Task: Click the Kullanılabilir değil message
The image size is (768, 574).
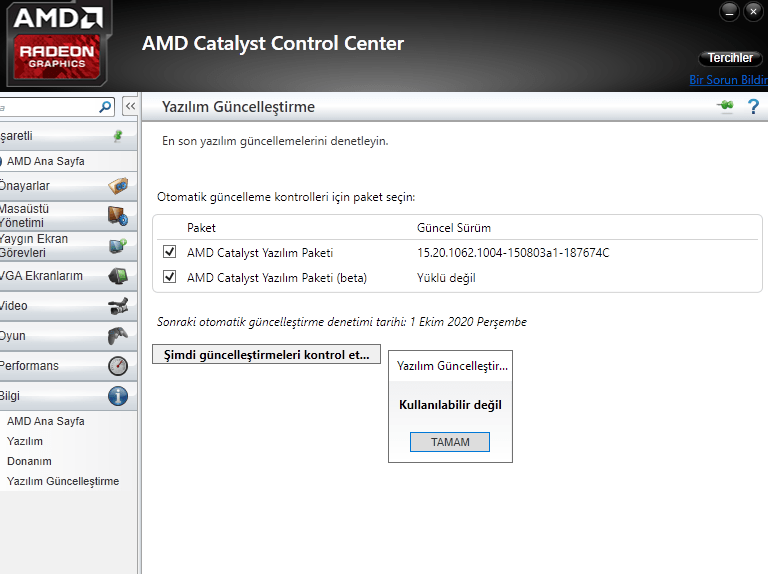Action: pos(450,405)
